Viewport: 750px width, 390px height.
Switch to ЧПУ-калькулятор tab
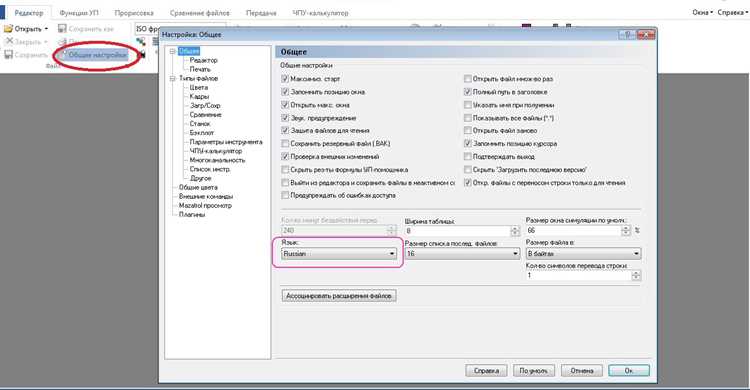[320, 13]
